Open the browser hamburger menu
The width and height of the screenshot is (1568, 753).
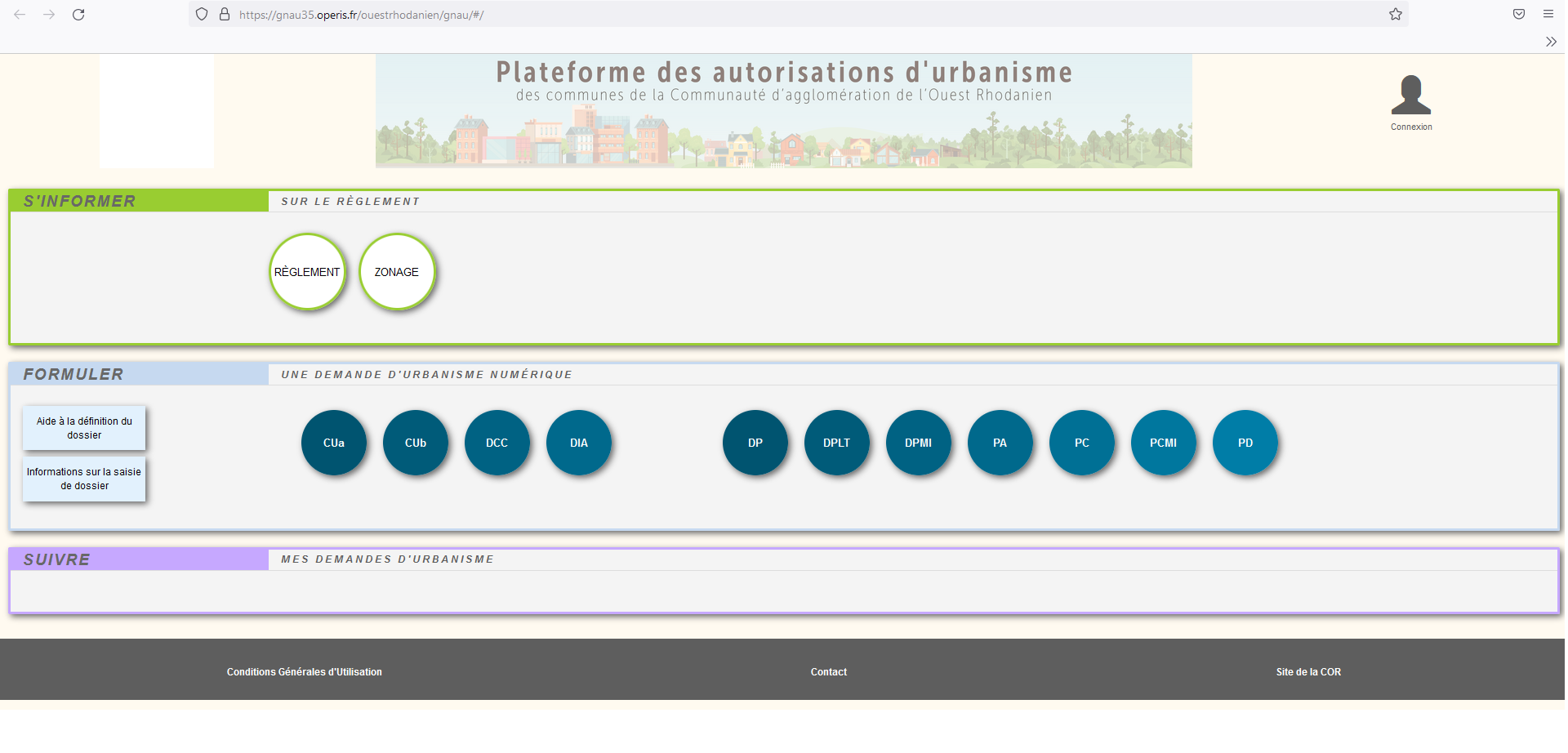pyautogui.click(x=1548, y=14)
